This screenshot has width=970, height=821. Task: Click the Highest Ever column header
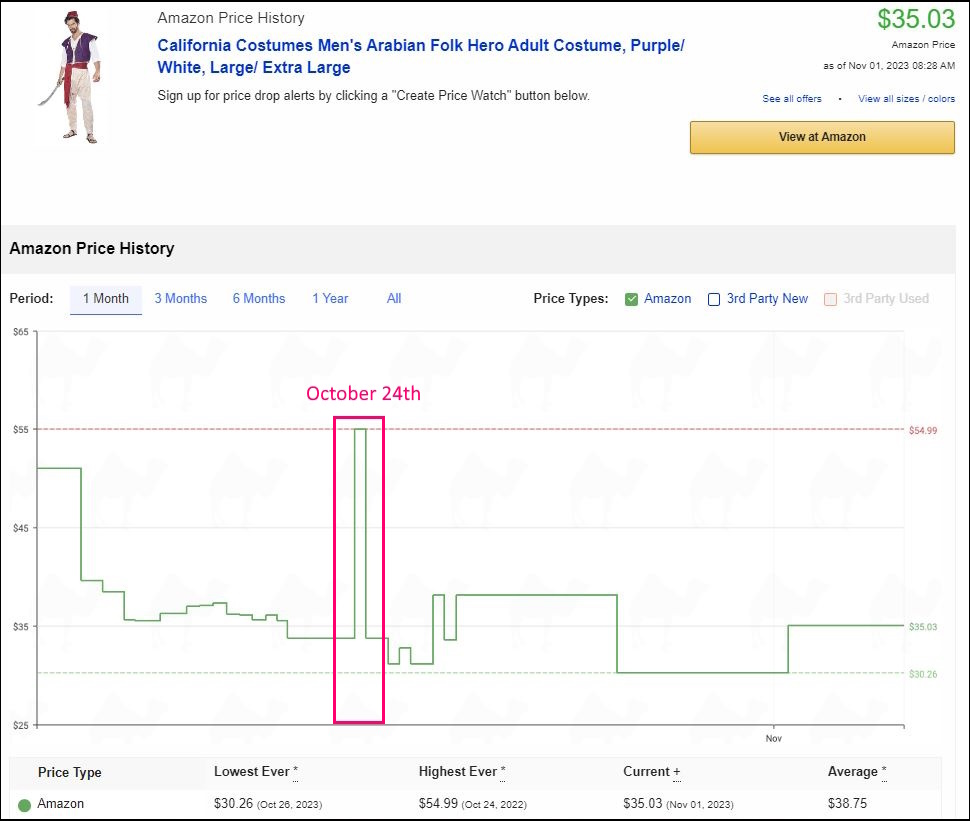point(462,772)
